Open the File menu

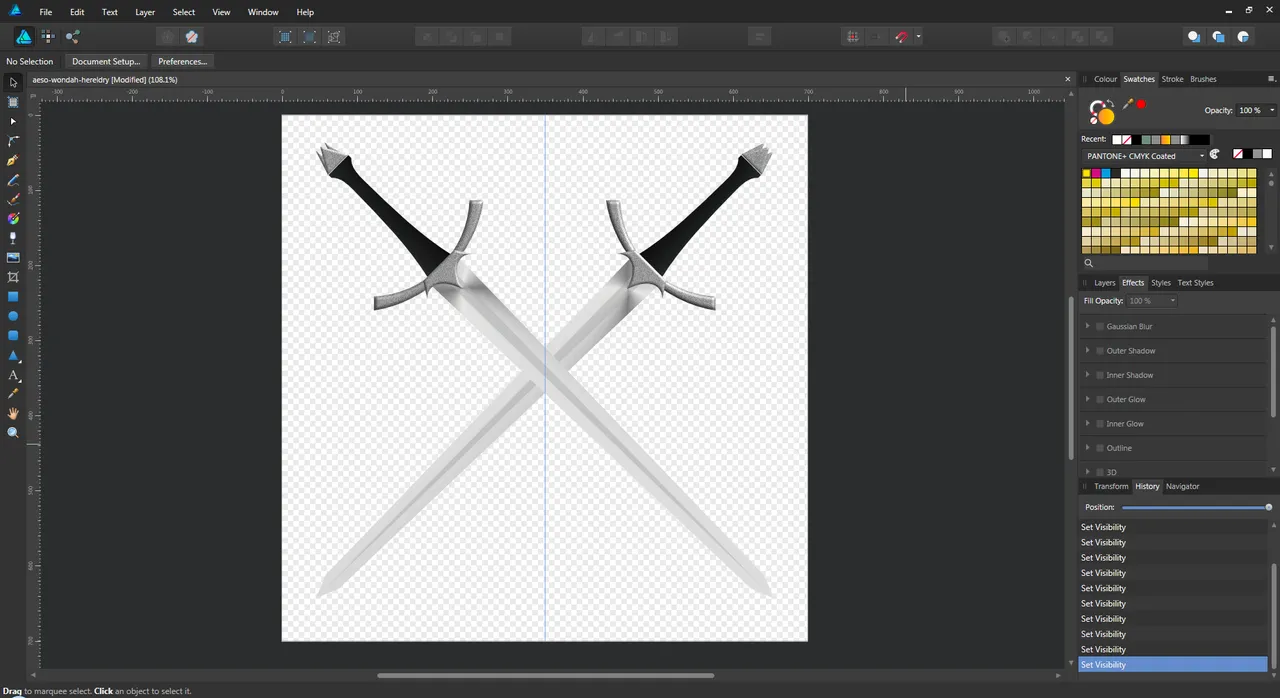(x=45, y=12)
